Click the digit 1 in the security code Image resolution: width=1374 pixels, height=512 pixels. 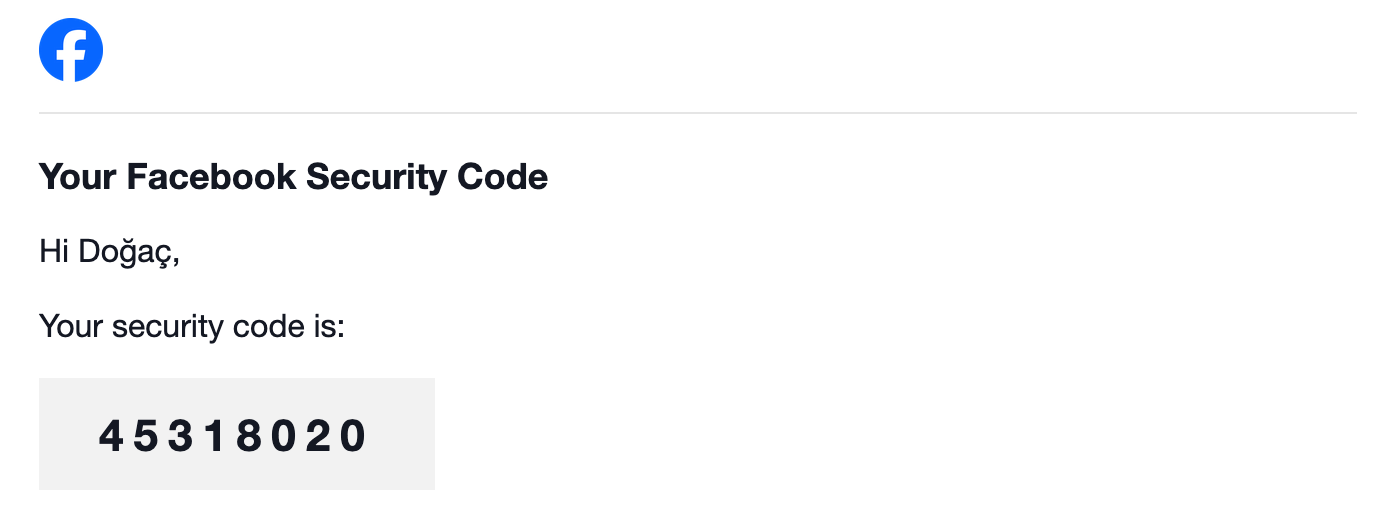click(x=213, y=435)
